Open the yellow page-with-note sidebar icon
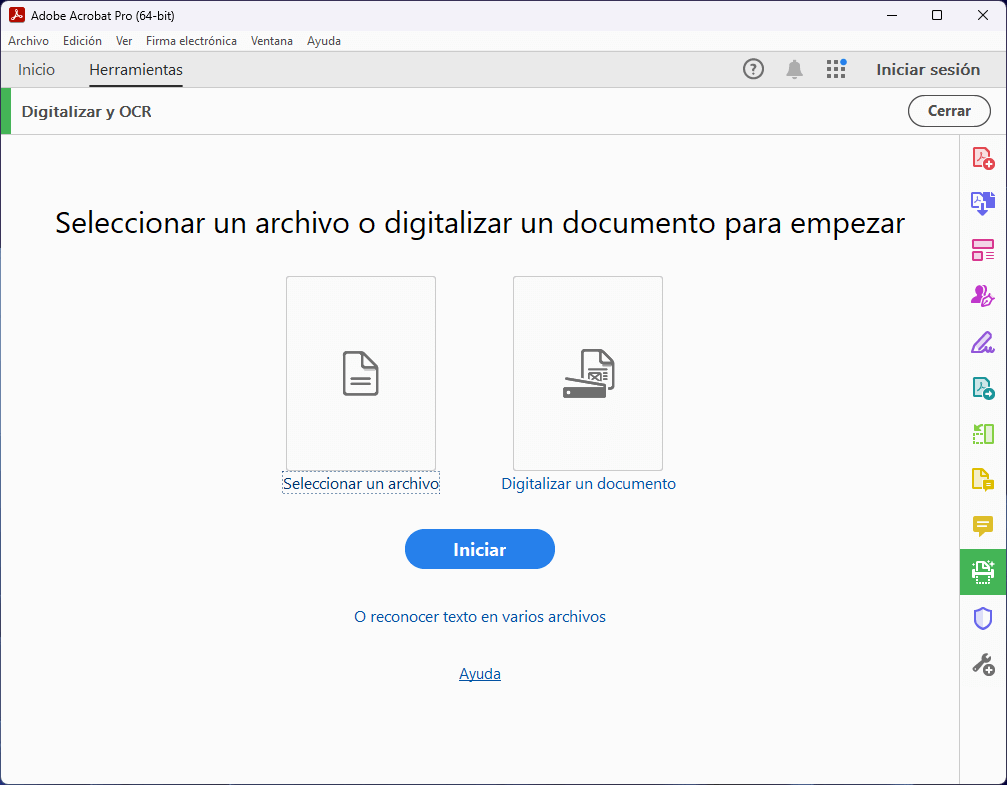This screenshot has height=785, width=1007. point(983,479)
